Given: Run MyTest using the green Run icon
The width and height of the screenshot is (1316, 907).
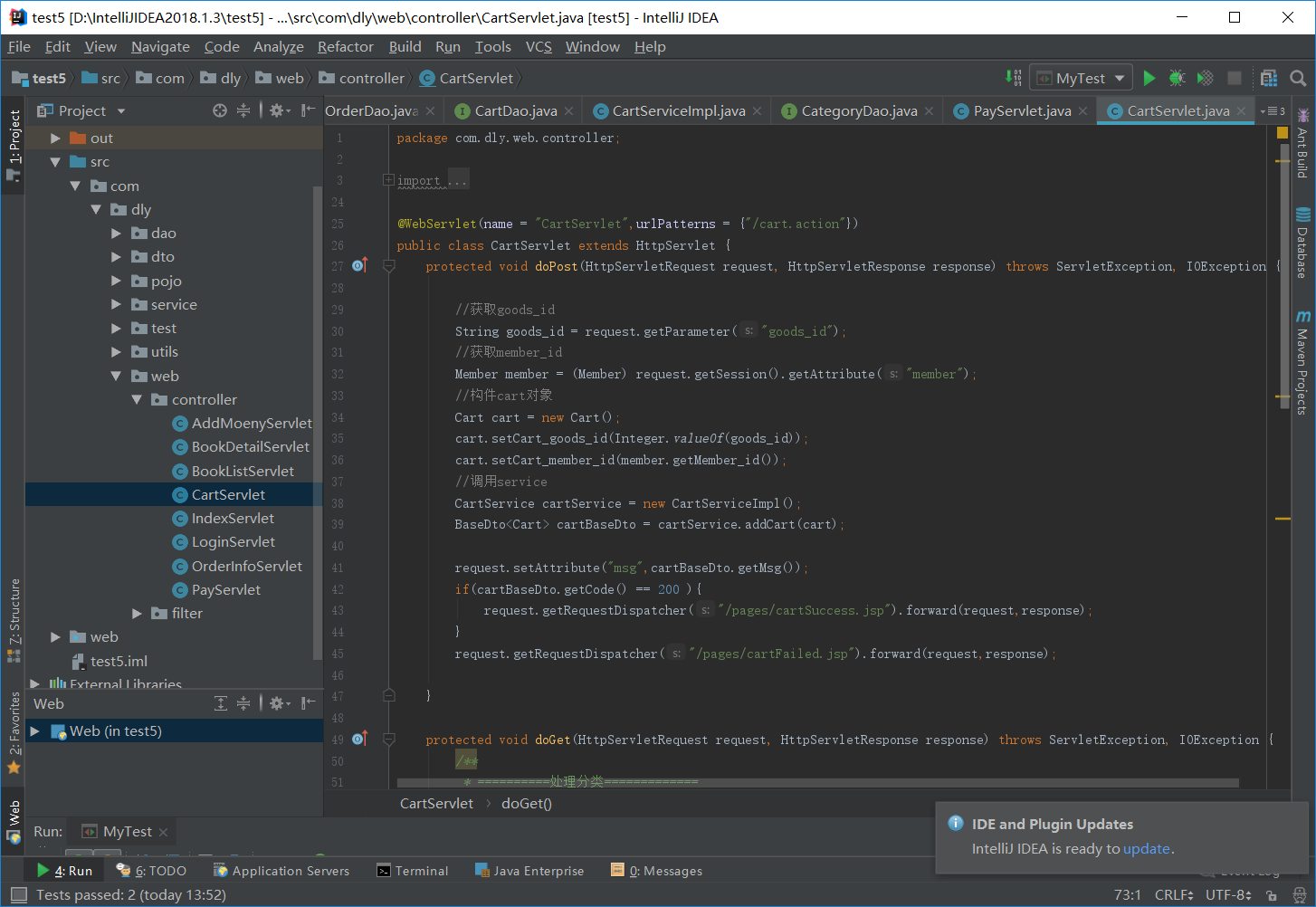Looking at the screenshot, I should click(1149, 77).
